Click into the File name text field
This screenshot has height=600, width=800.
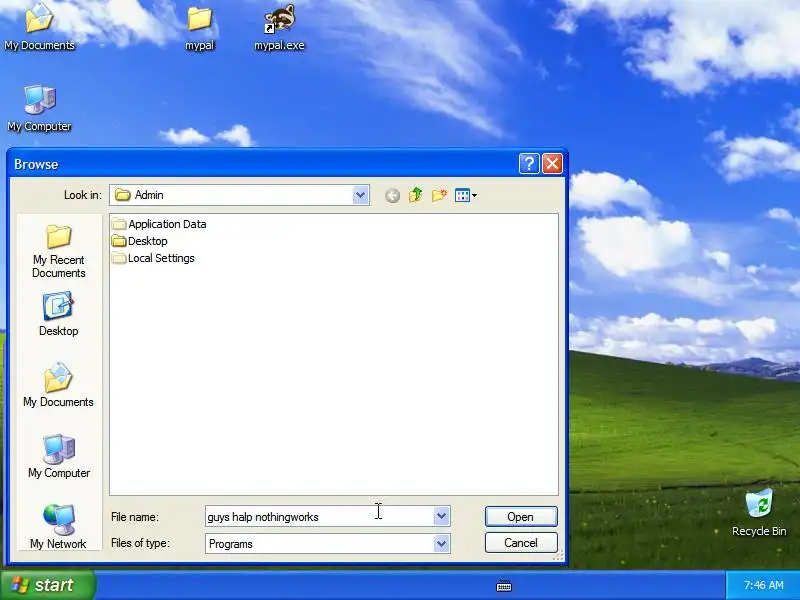click(319, 516)
